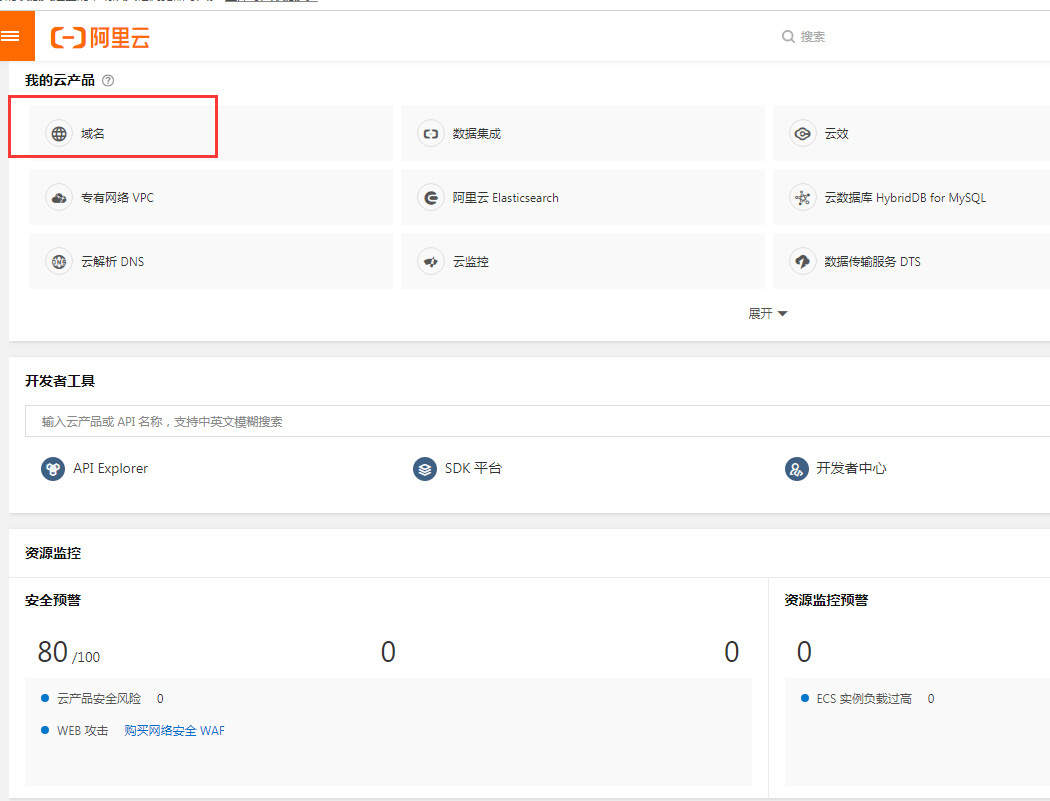Viewport: 1050px width, 801px height.
Task: Click the 云解析 DNS icon
Action: [x=59, y=261]
